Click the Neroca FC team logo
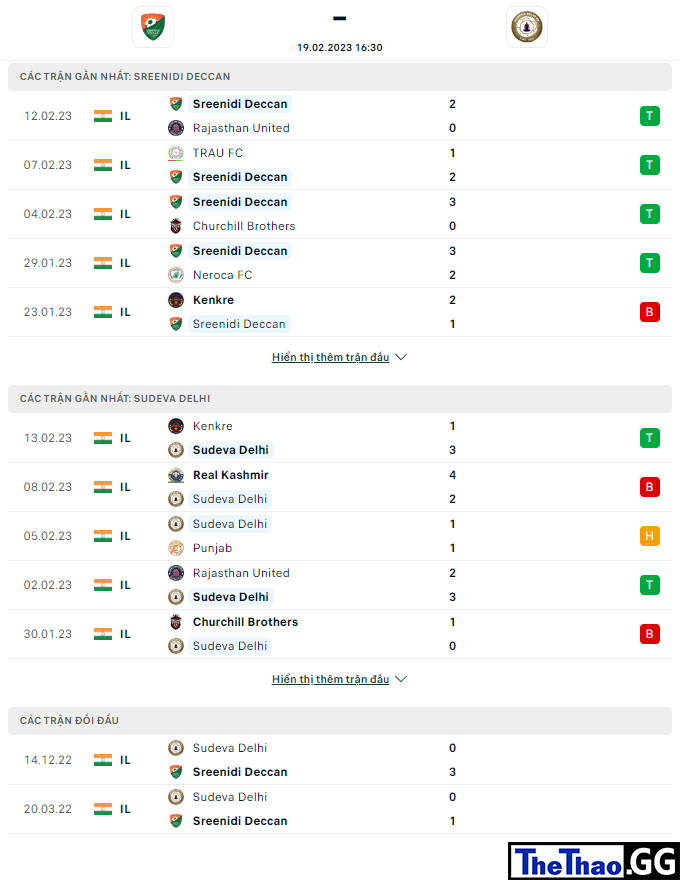The width and height of the screenshot is (680, 880). point(176,275)
